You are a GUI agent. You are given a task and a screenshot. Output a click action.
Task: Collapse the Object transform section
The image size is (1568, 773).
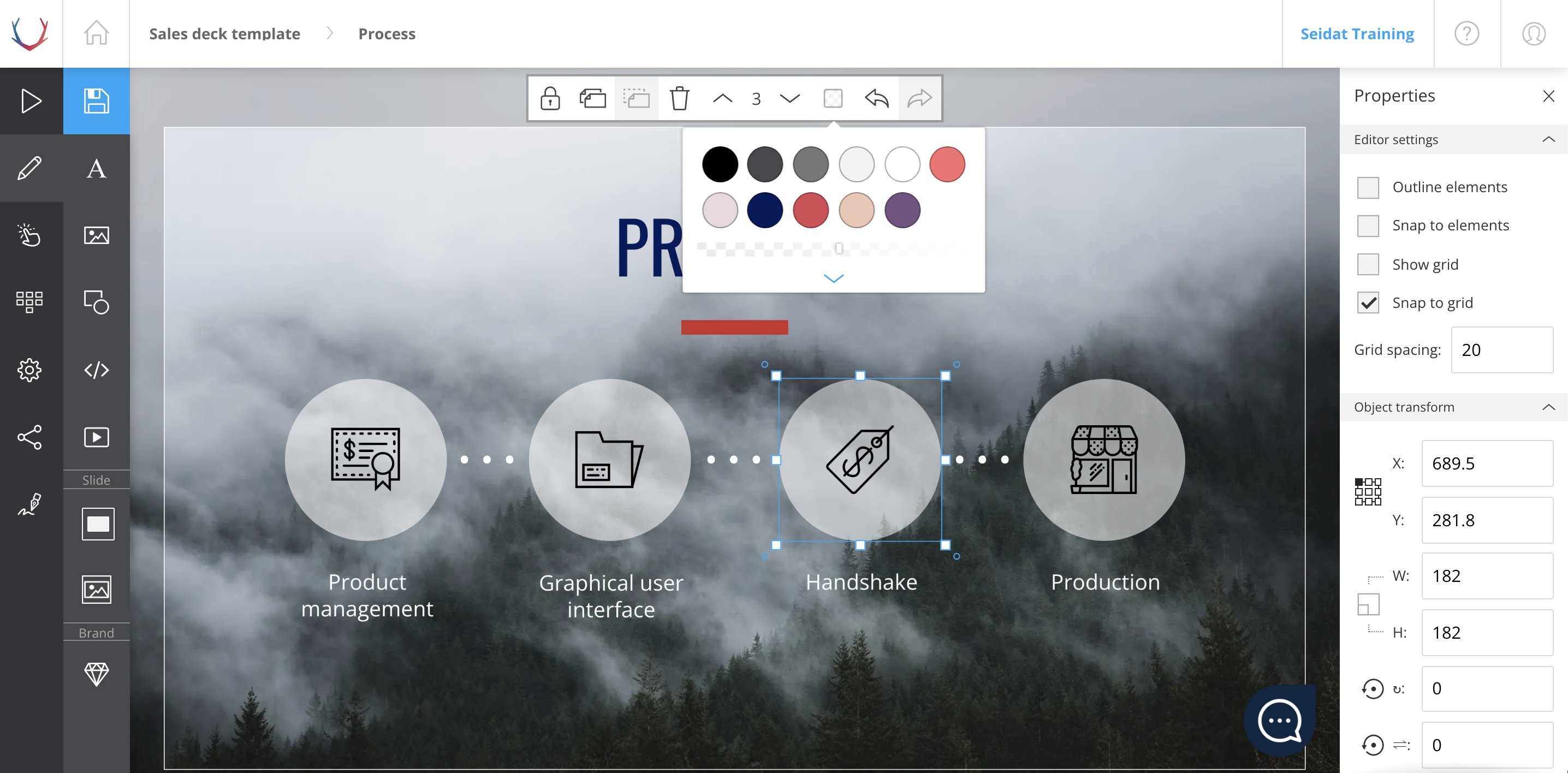pyautogui.click(x=1548, y=407)
